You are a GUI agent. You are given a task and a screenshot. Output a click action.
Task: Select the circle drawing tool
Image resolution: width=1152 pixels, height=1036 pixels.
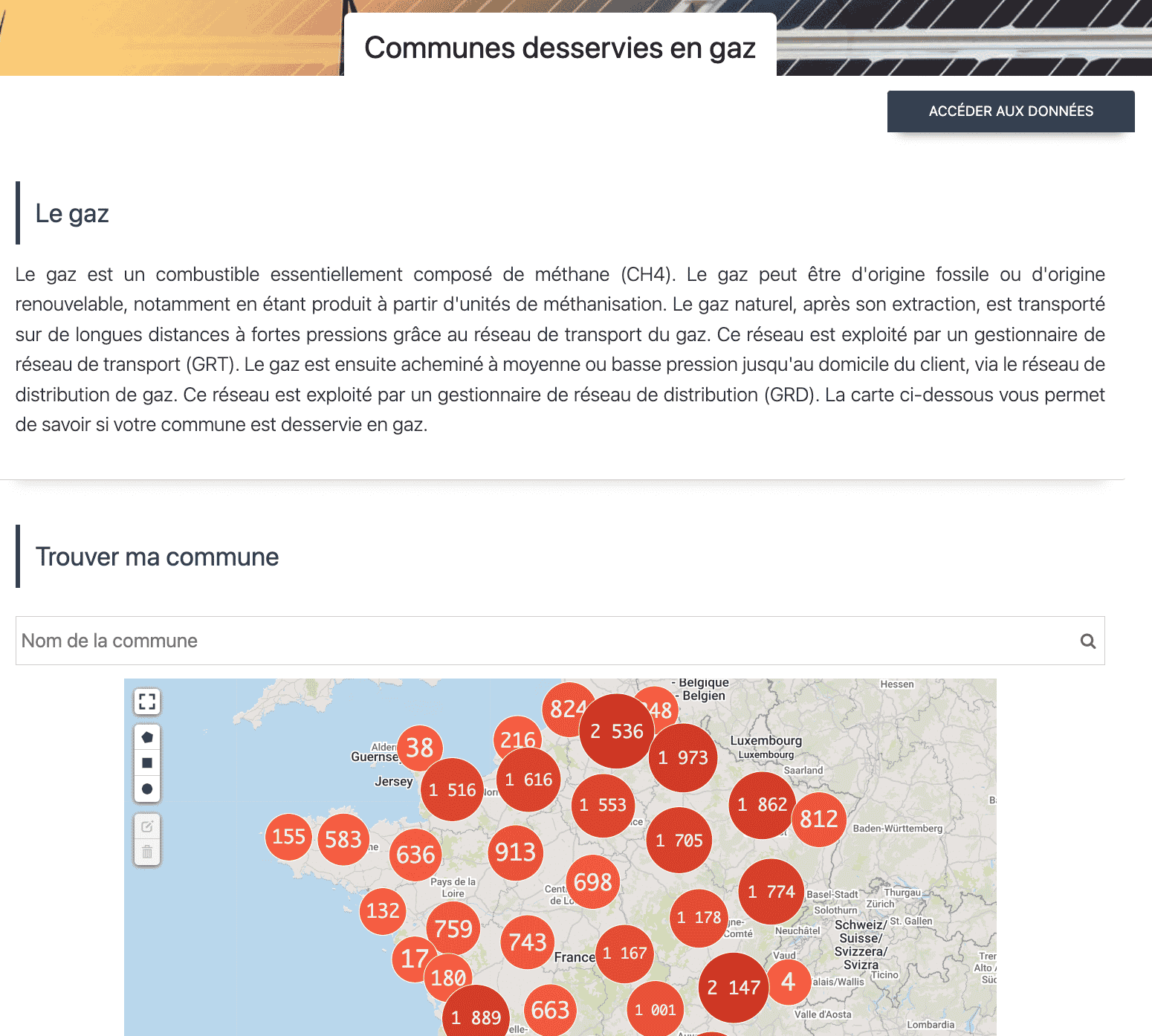[147, 789]
